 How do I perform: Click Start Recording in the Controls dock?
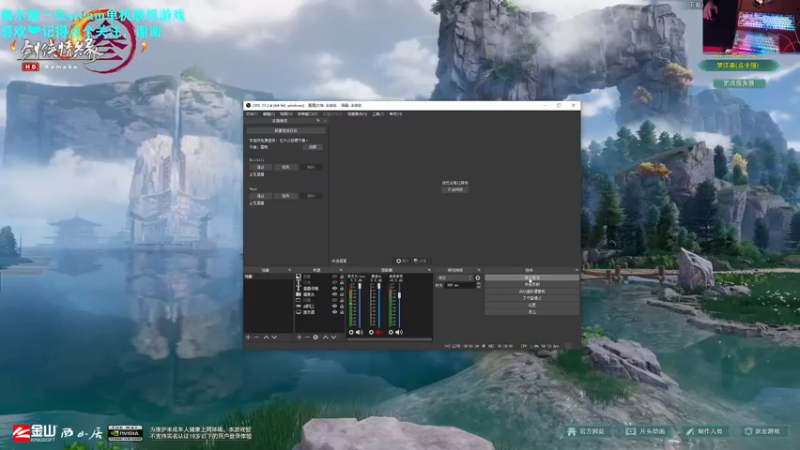click(x=532, y=284)
